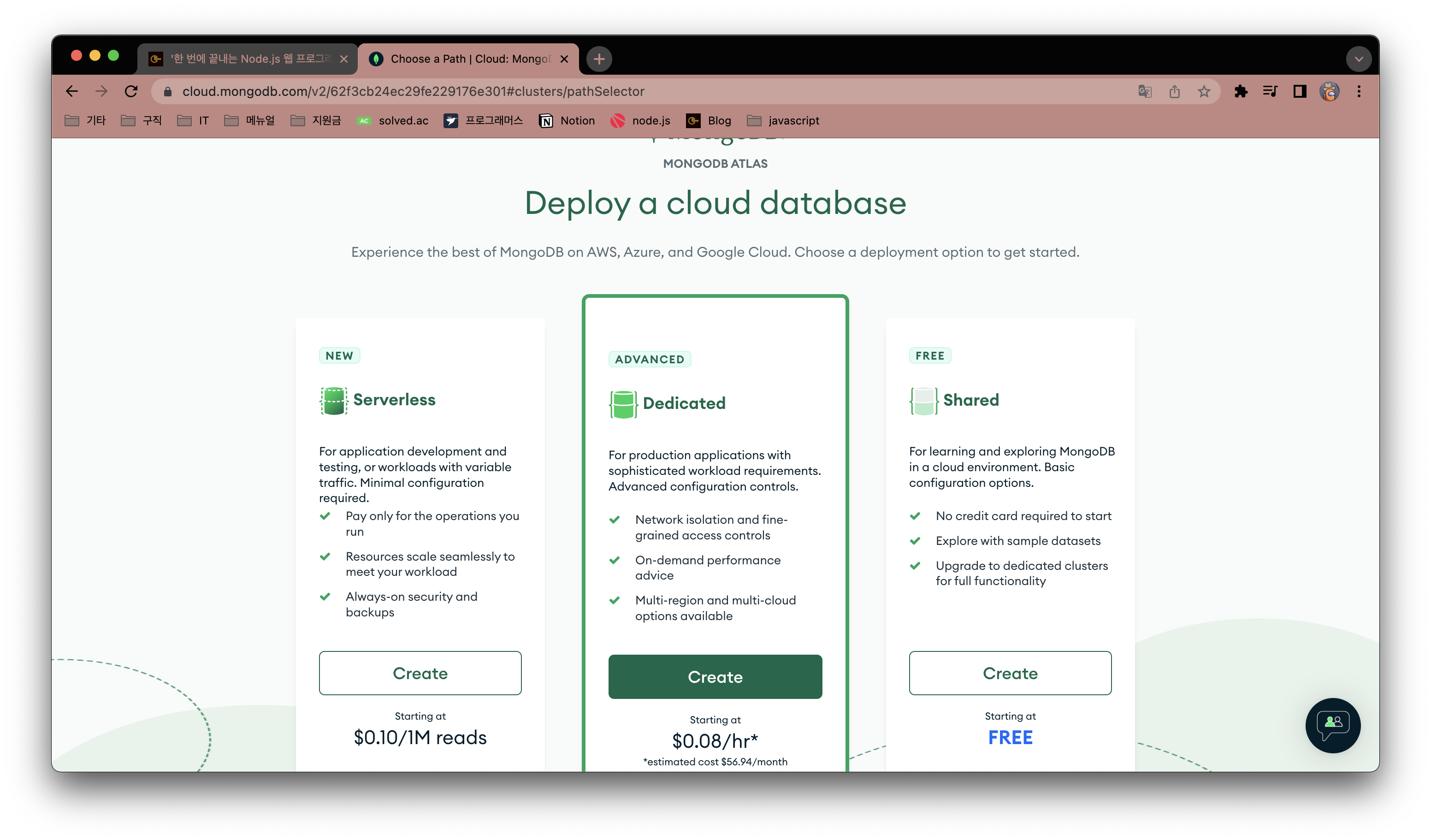Create a Dedicated cluster
The width and height of the screenshot is (1431, 840).
coord(715,676)
